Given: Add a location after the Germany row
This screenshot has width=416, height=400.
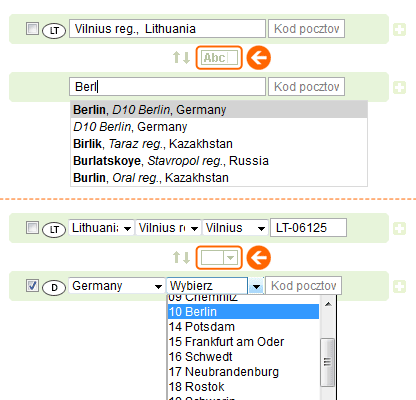Looking at the screenshot, I should coord(399,286).
